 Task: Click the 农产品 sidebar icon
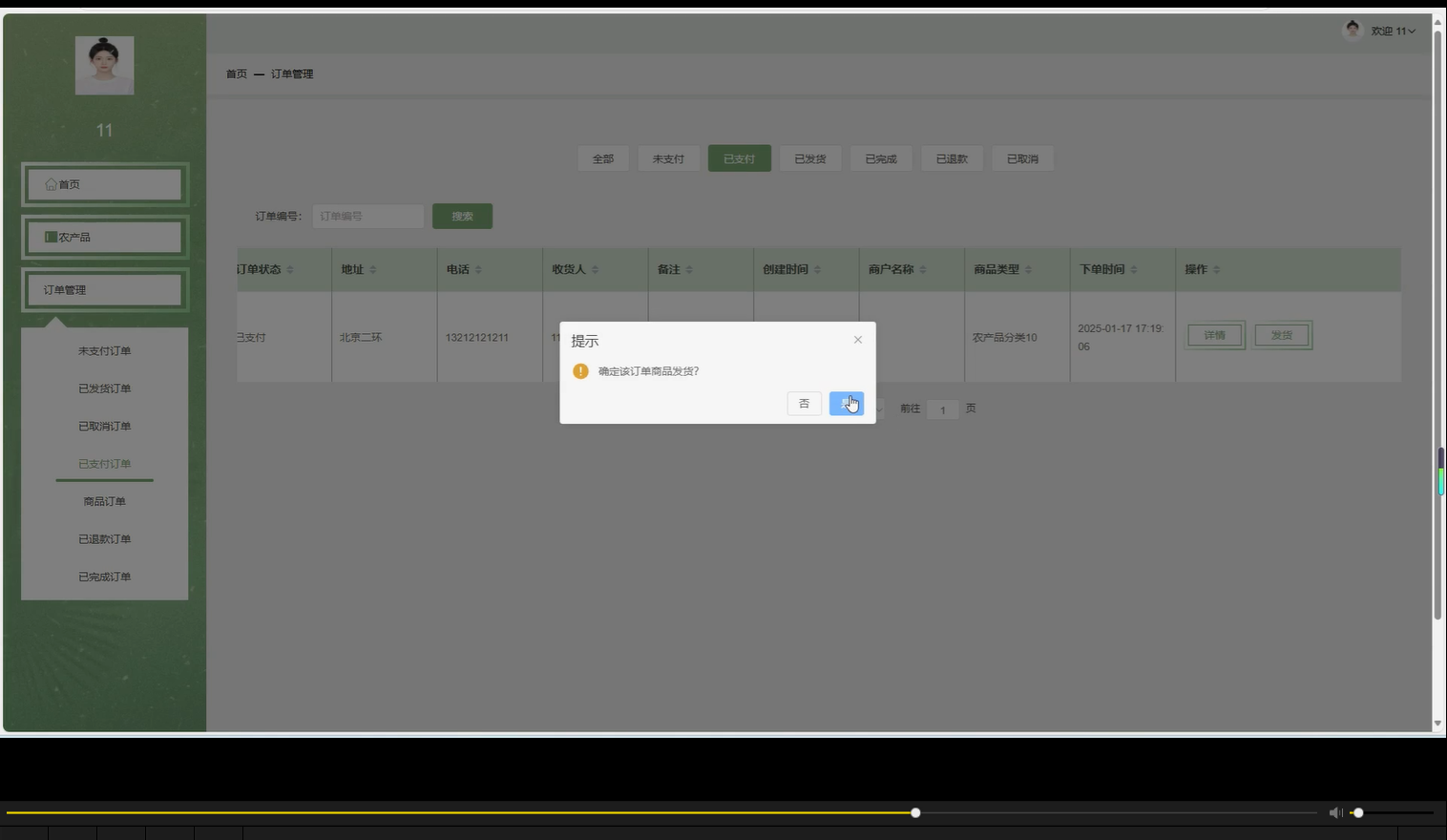(x=51, y=237)
